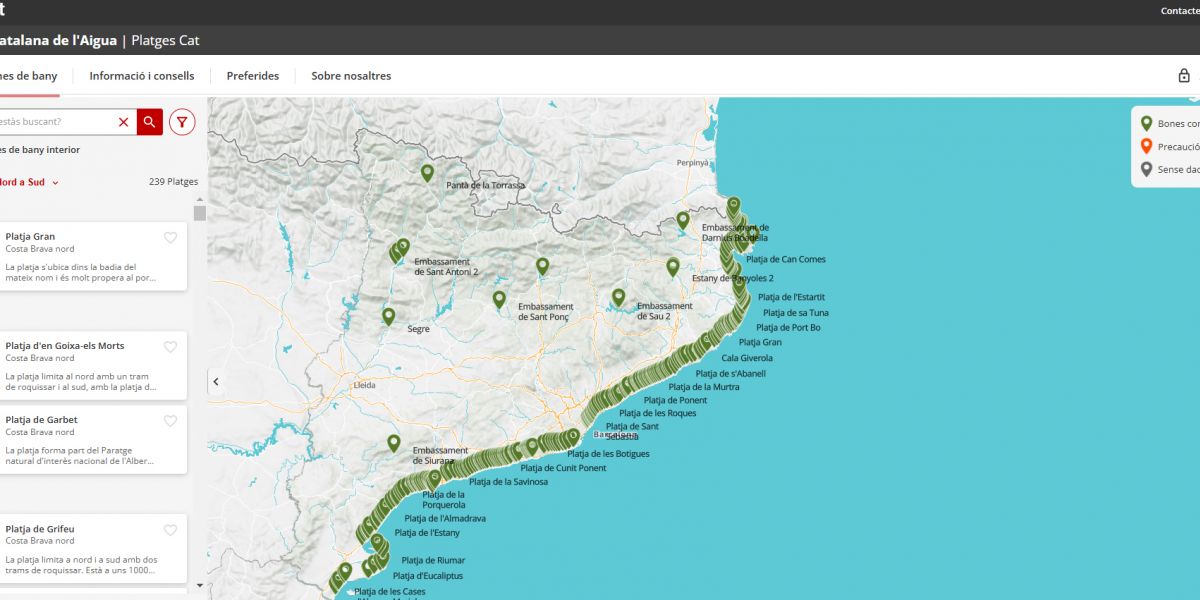Click the beach list scrollbar up arrow
This screenshot has width=1200, height=600.
tap(200, 200)
